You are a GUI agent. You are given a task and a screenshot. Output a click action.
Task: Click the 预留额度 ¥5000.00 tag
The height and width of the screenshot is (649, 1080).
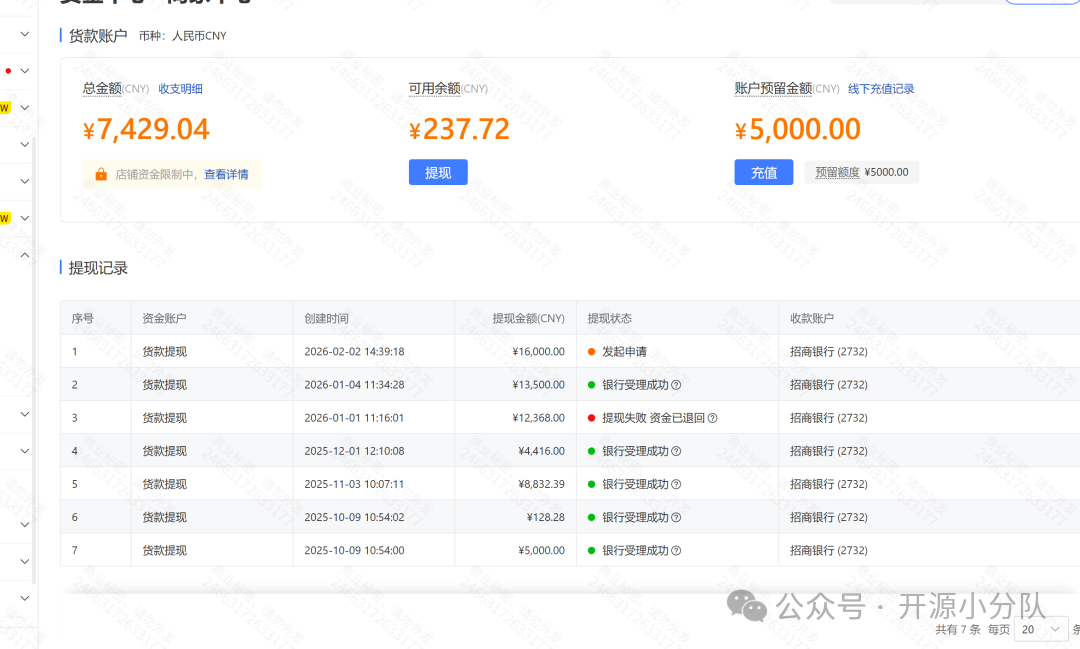[x=862, y=172]
